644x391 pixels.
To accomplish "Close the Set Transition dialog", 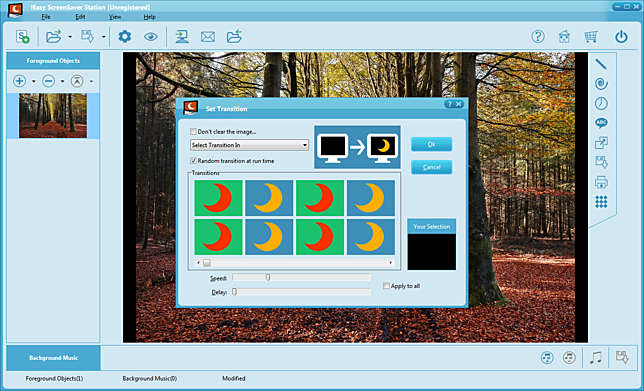I will click(459, 104).
